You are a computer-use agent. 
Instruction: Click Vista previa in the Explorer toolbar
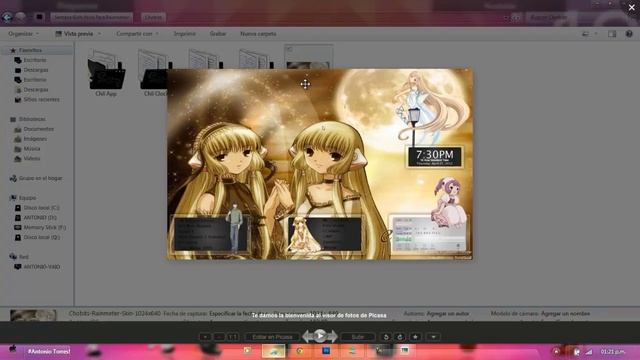coord(74,34)
